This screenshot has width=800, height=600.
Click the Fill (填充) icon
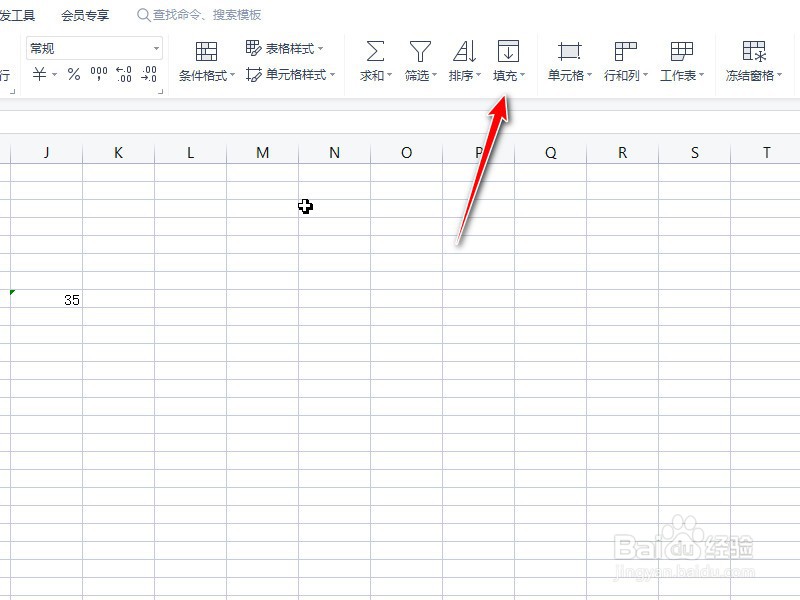pyautogui.click(x=508, y=51)
